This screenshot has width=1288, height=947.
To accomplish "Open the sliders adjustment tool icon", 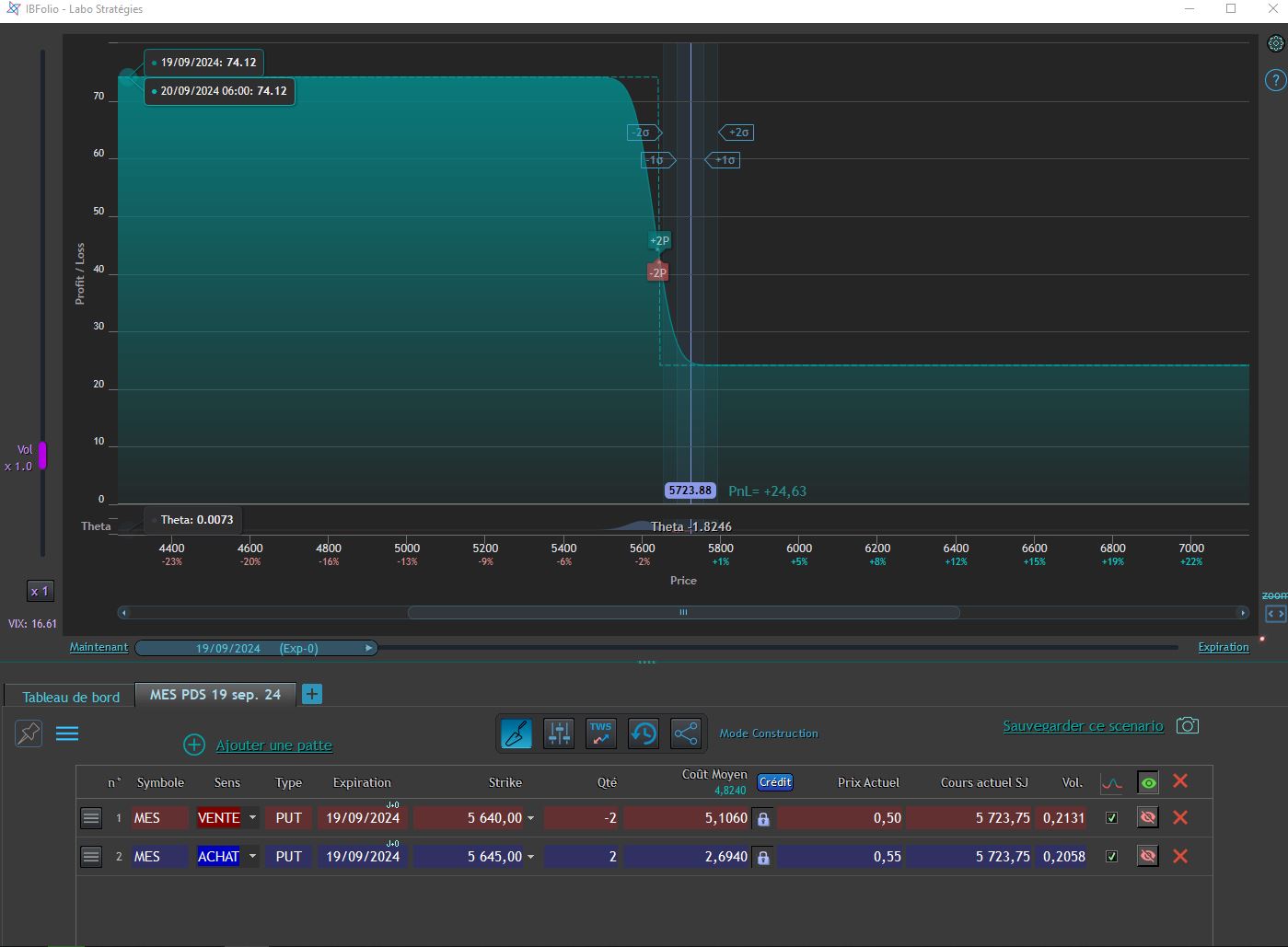I will click(x=559, y=733).
